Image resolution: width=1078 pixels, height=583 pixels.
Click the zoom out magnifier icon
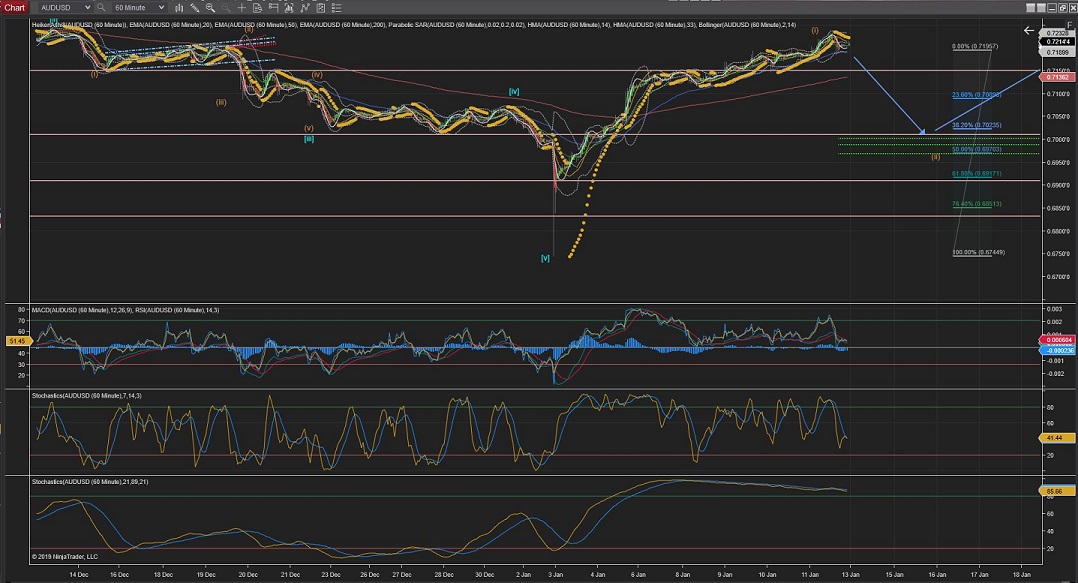click(x=226, y=8)
